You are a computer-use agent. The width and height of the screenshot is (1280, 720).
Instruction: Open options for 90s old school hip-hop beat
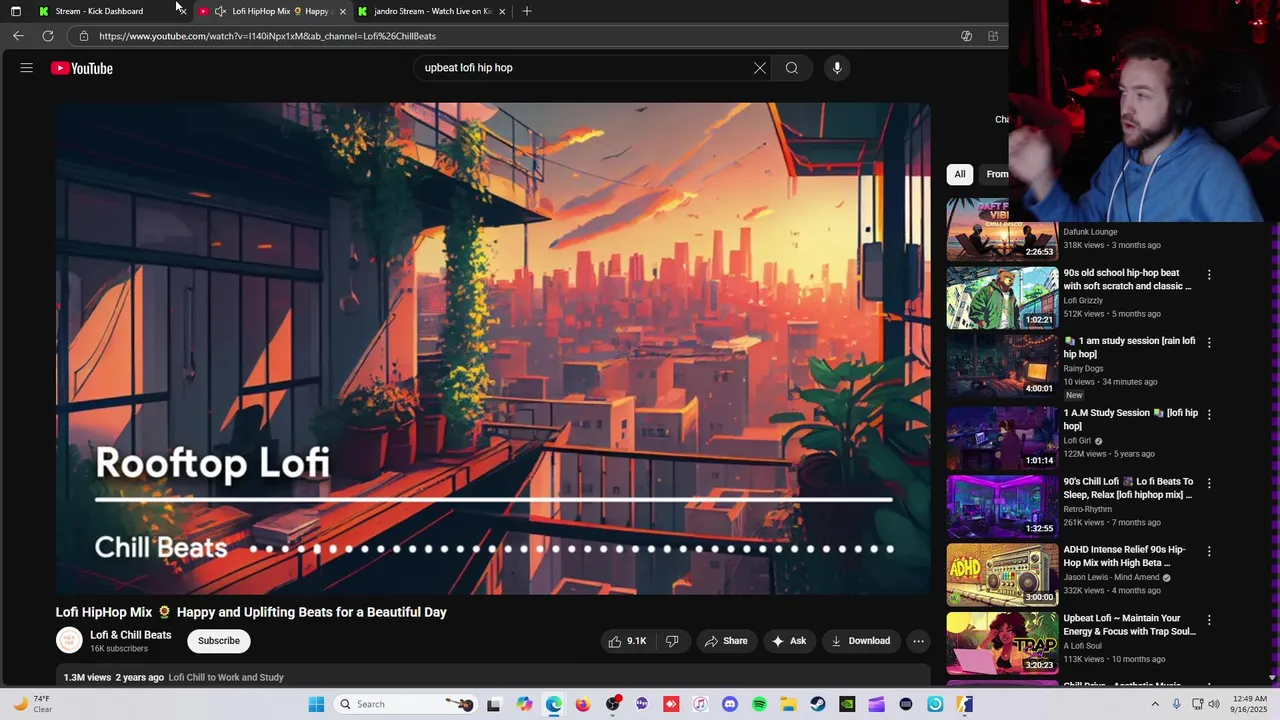pyautogui.click(x=1209, y=274)
